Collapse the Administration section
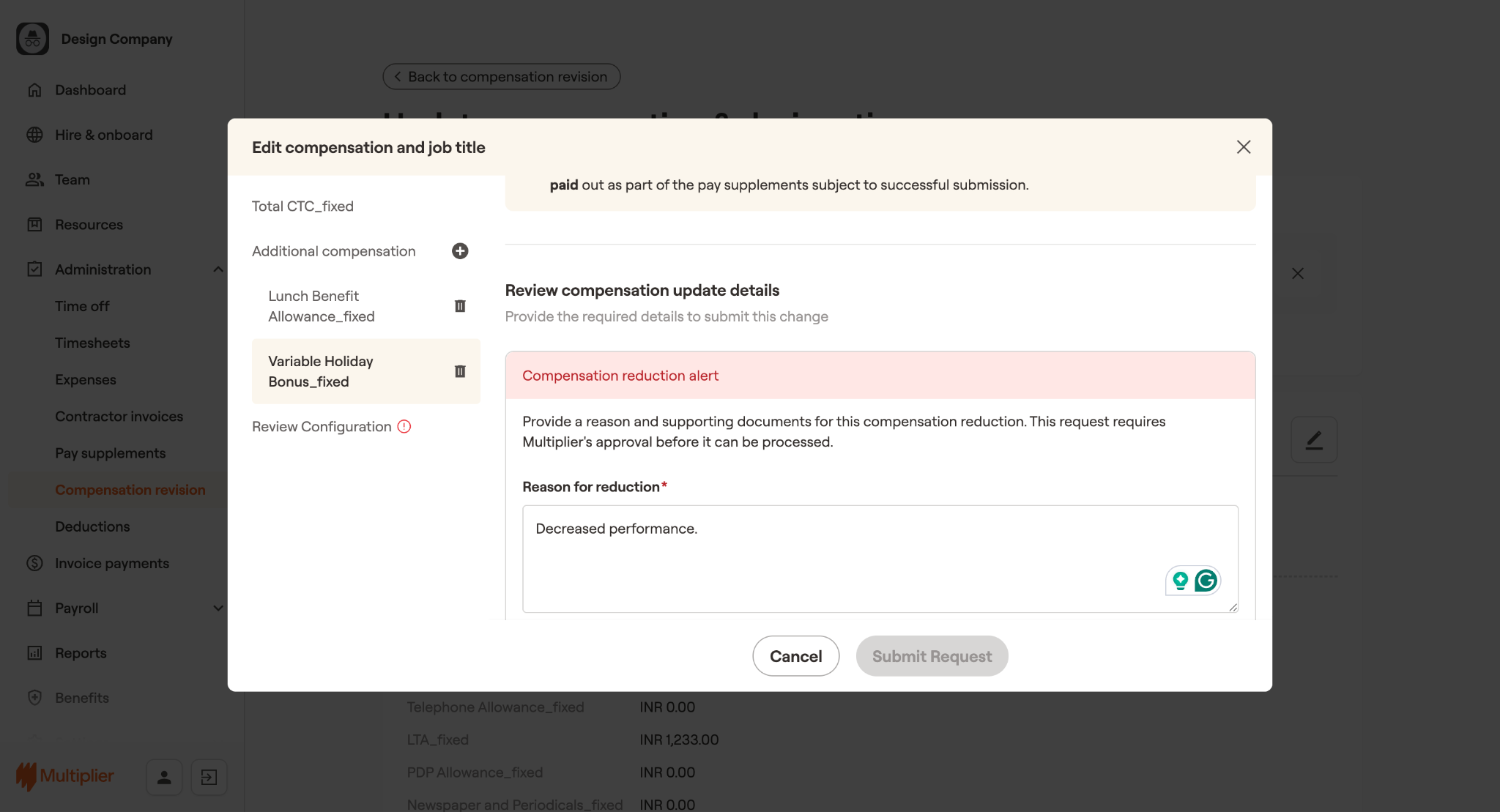The height and width of the screenshot is (812, 1500). [218, 269]
